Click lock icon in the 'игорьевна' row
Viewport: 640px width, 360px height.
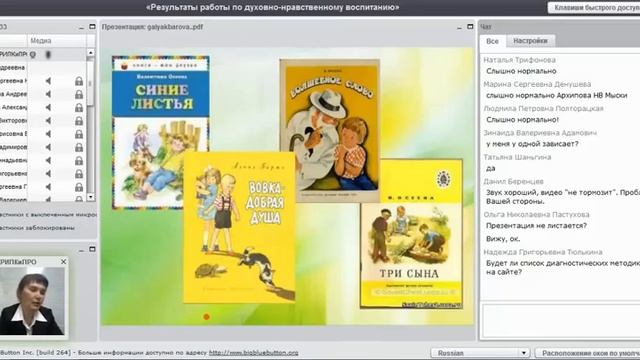click(x=79, y=173)
